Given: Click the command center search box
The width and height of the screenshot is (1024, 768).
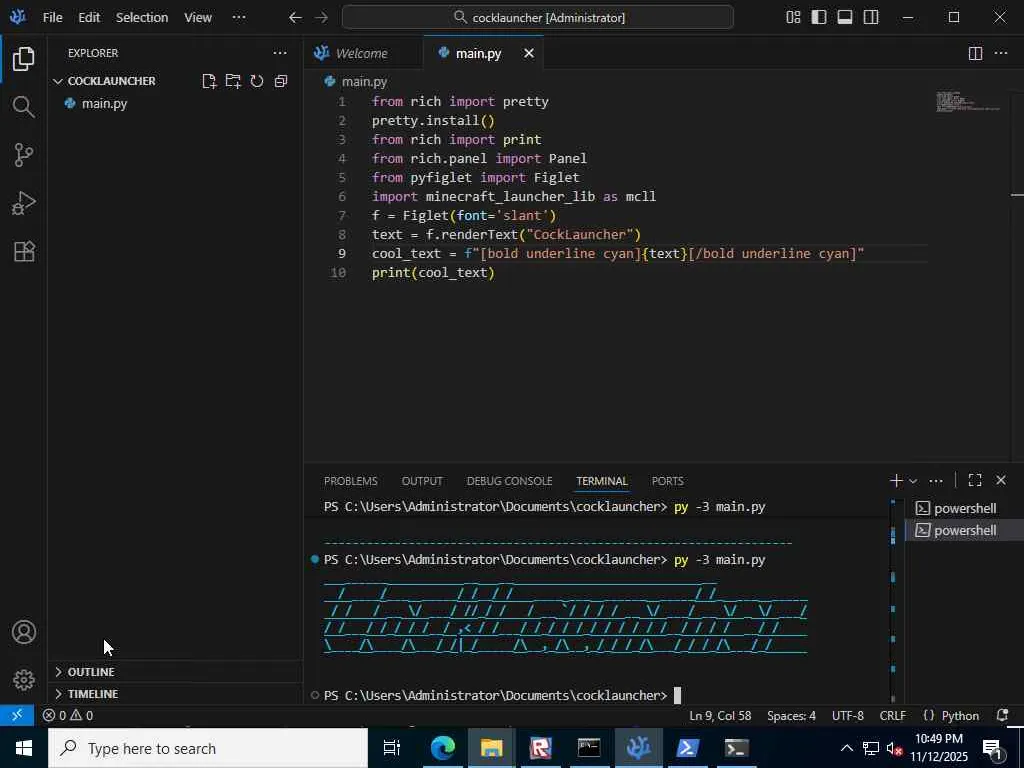Looking at the screenshot, I should pyautogui.click(x=537, y=18).
